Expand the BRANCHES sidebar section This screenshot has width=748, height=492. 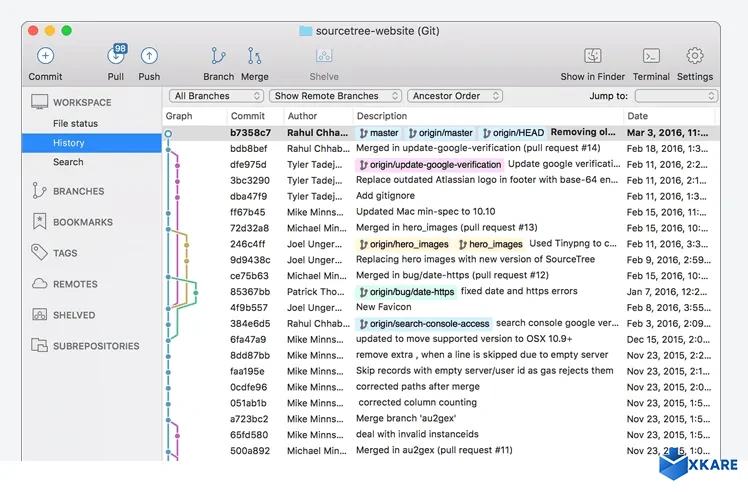coord(79,191)
